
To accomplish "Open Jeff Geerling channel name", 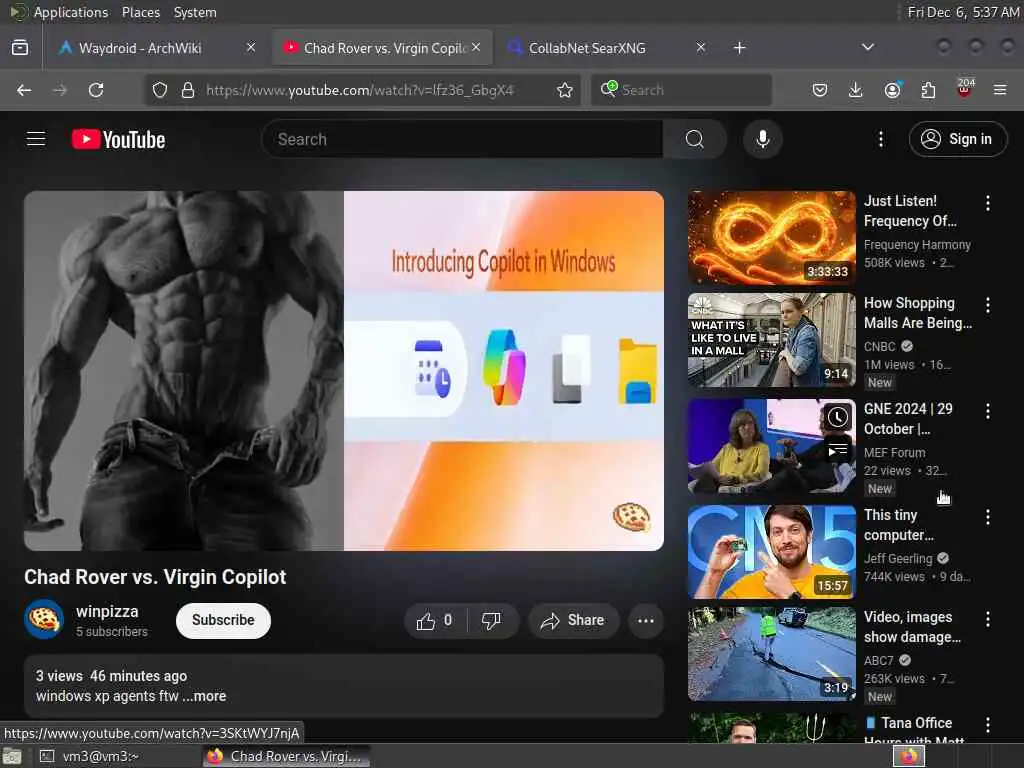I will 898,558.
